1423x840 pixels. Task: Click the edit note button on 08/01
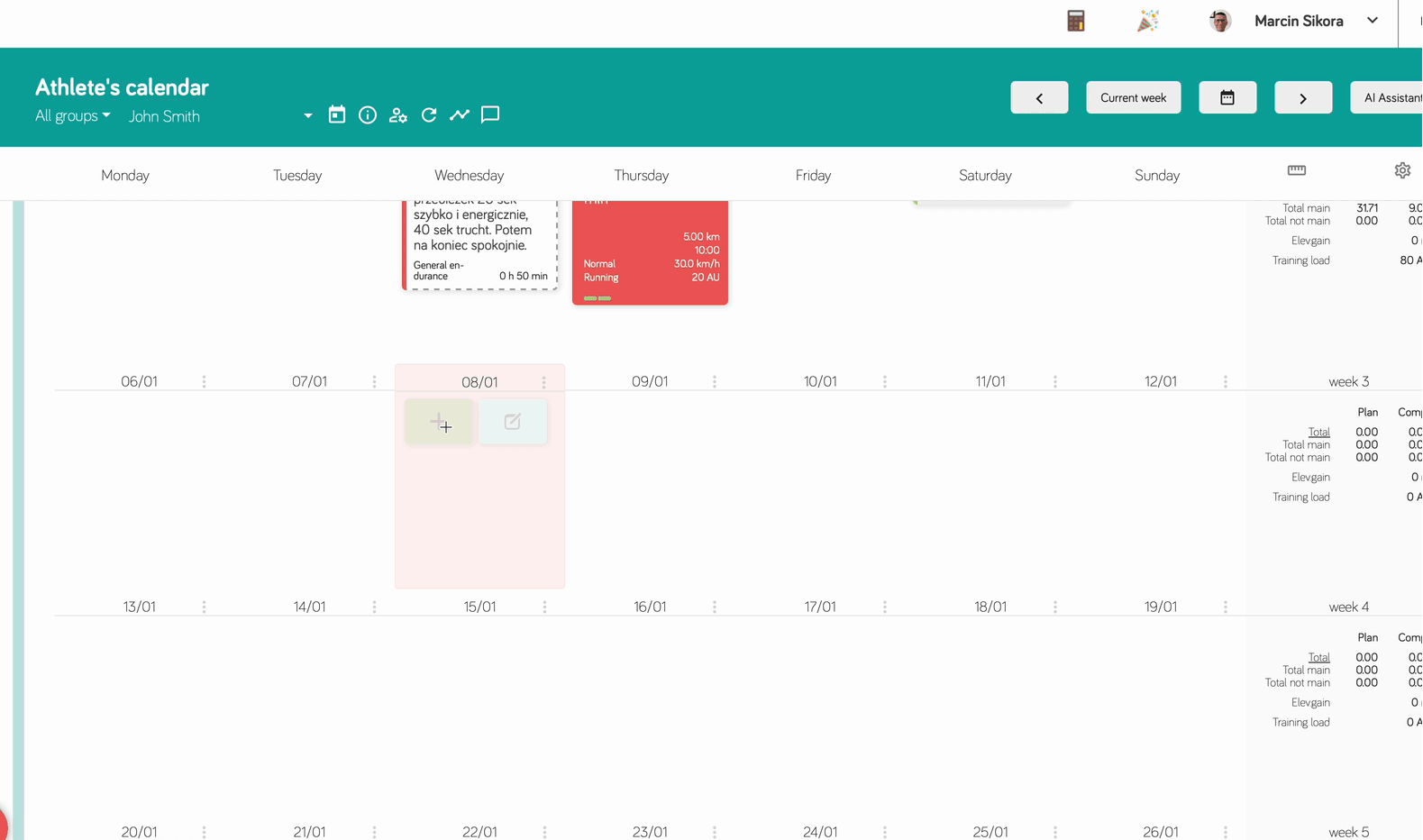tap(513, 422)
